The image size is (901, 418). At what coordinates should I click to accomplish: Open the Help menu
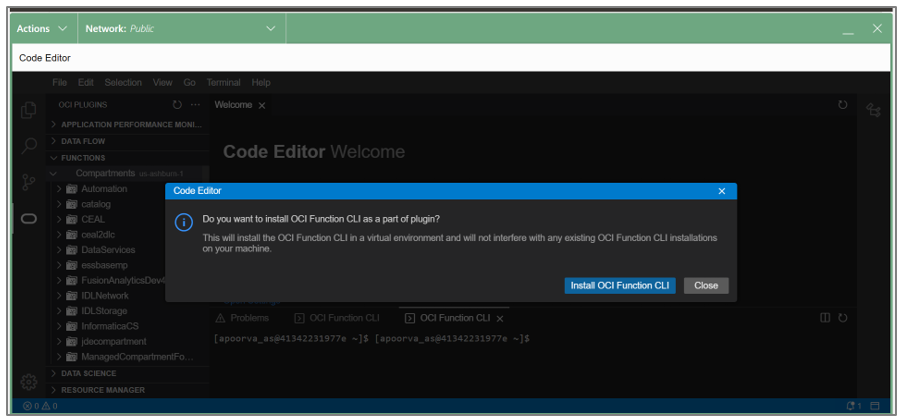260,82
